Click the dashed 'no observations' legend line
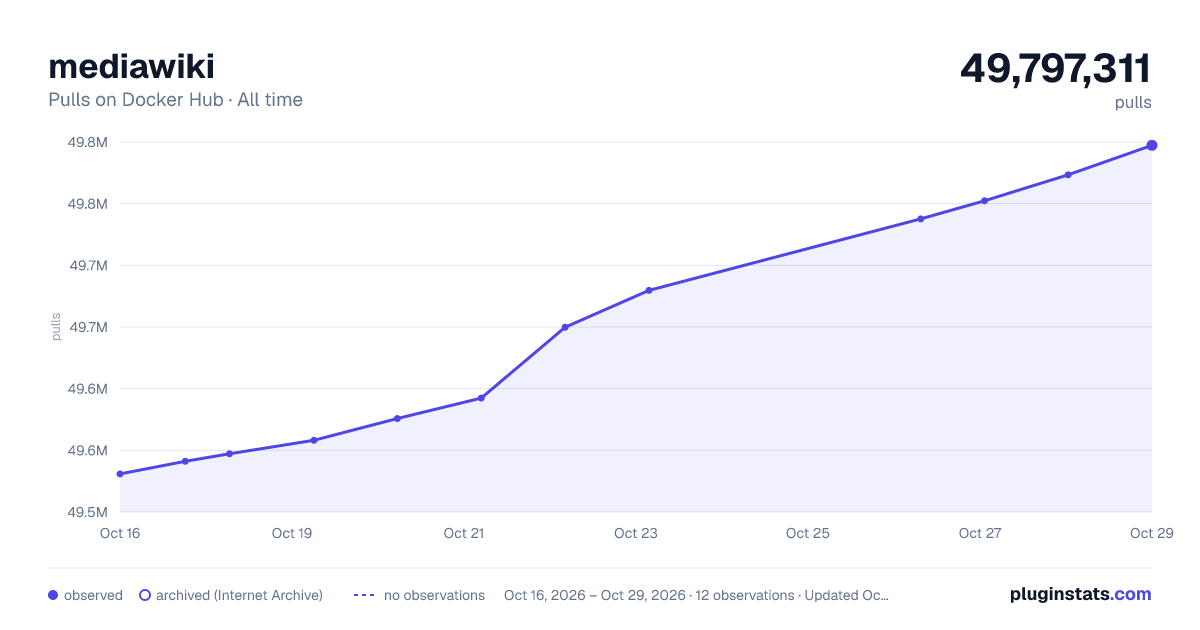 [x=364, y=595]
